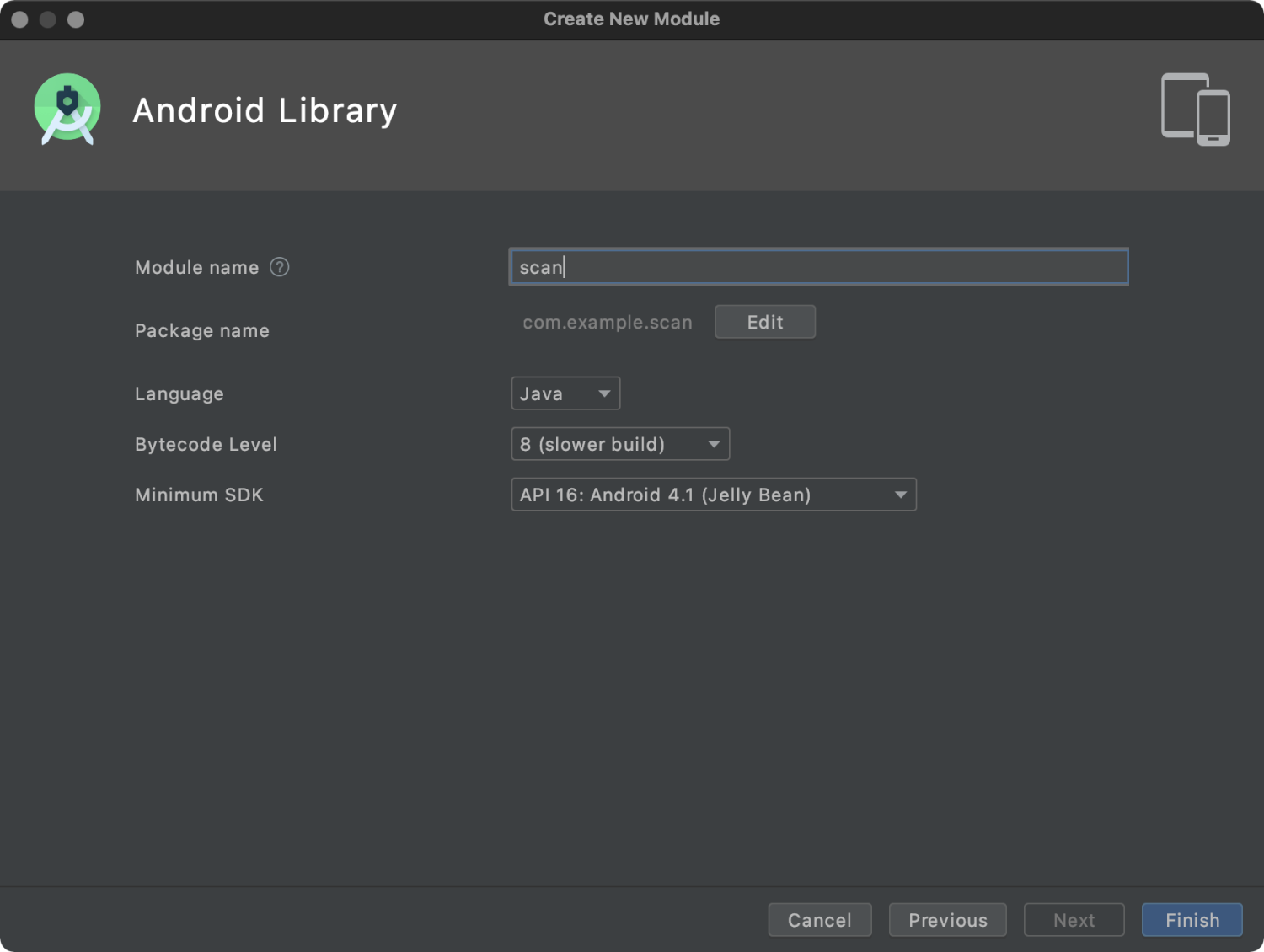Click the Previous button
Viewport: 1264px width, 952px height.
[x=947, y=920]
